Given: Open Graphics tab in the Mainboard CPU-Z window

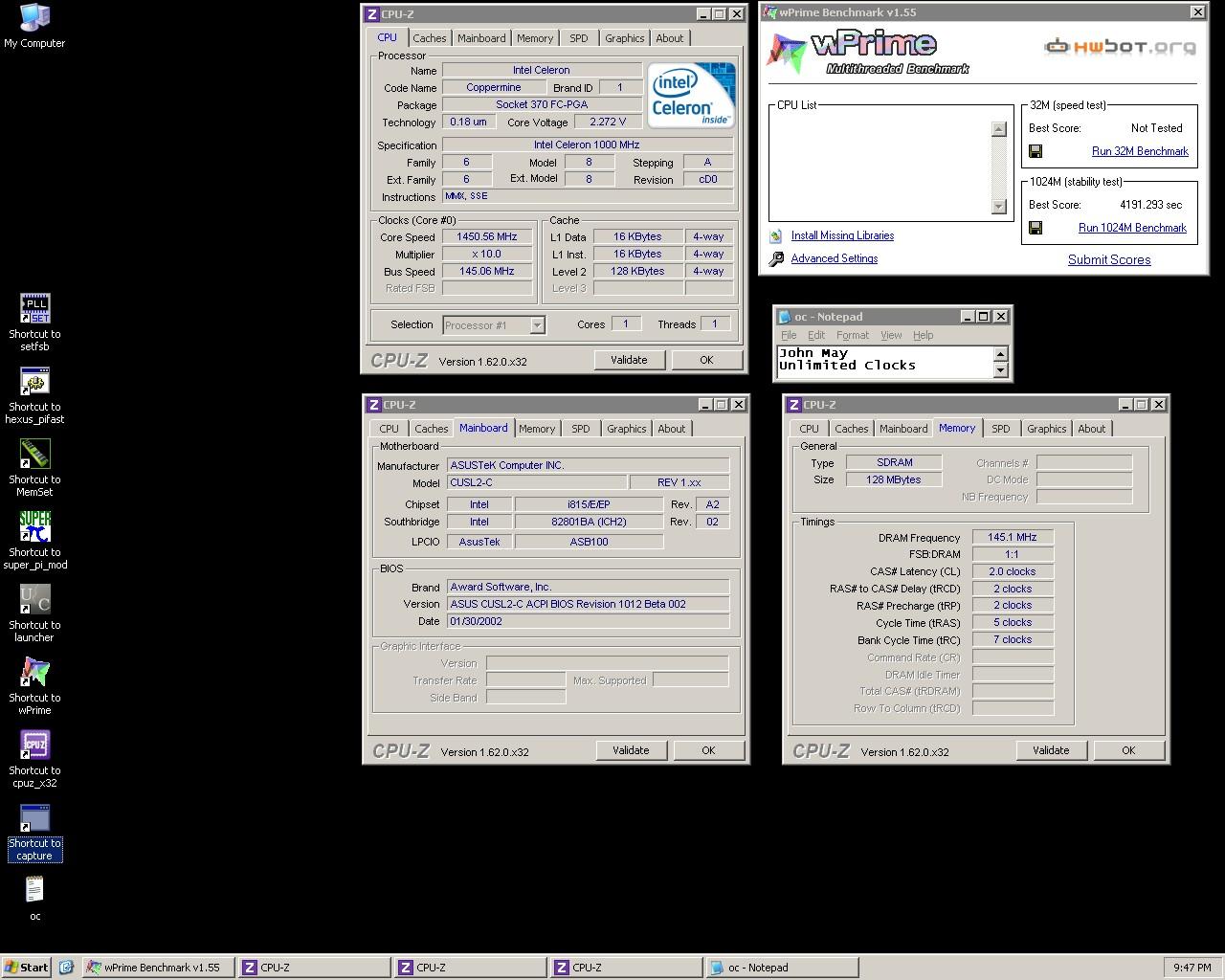Looking at the screenshot, I should point(627,429).
